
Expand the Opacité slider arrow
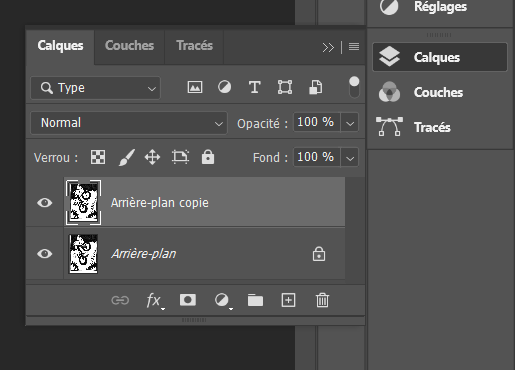[x=350, y=123]
